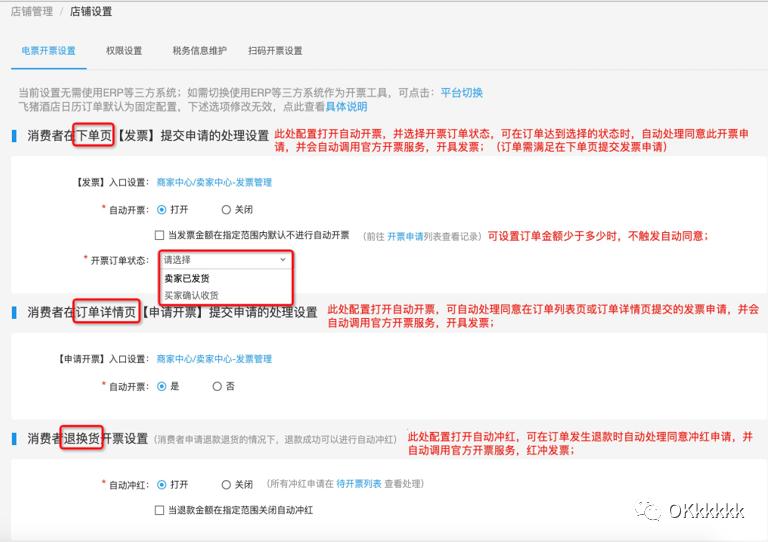
Task: Choose 卖家已发货 option
Action: (187, 278)
